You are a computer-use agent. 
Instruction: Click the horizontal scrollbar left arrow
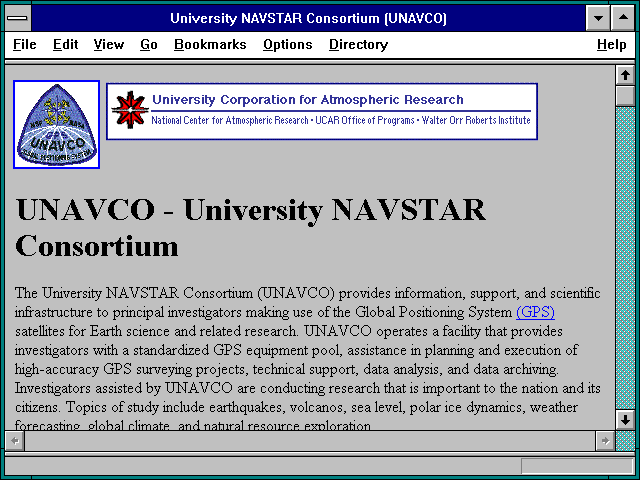tap(15, 441)
